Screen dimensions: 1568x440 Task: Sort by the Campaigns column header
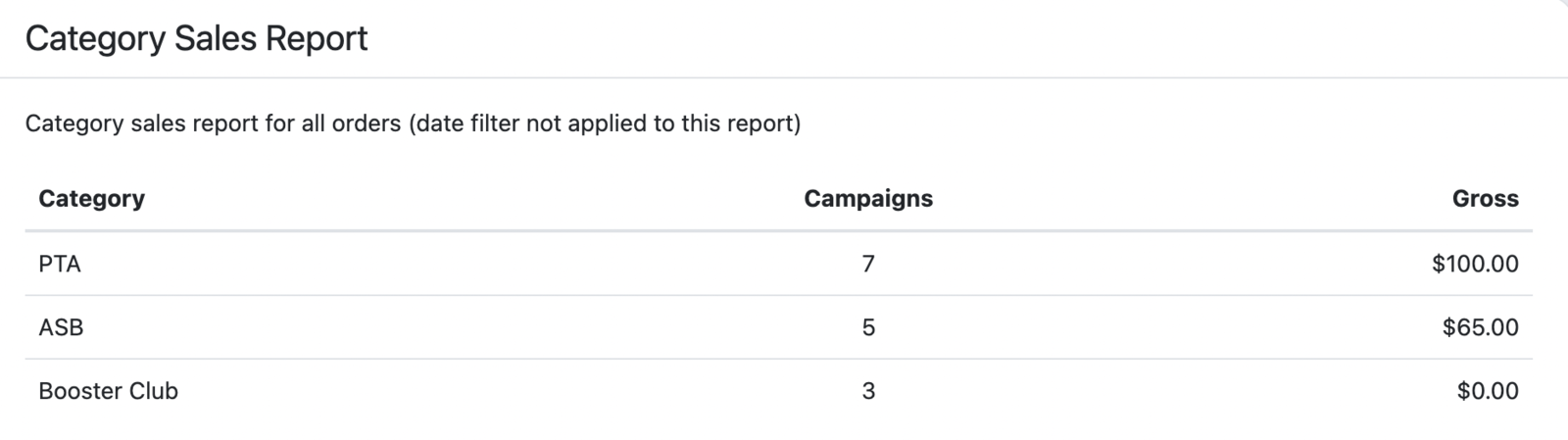pyautogui.click(x=868, y=199)
